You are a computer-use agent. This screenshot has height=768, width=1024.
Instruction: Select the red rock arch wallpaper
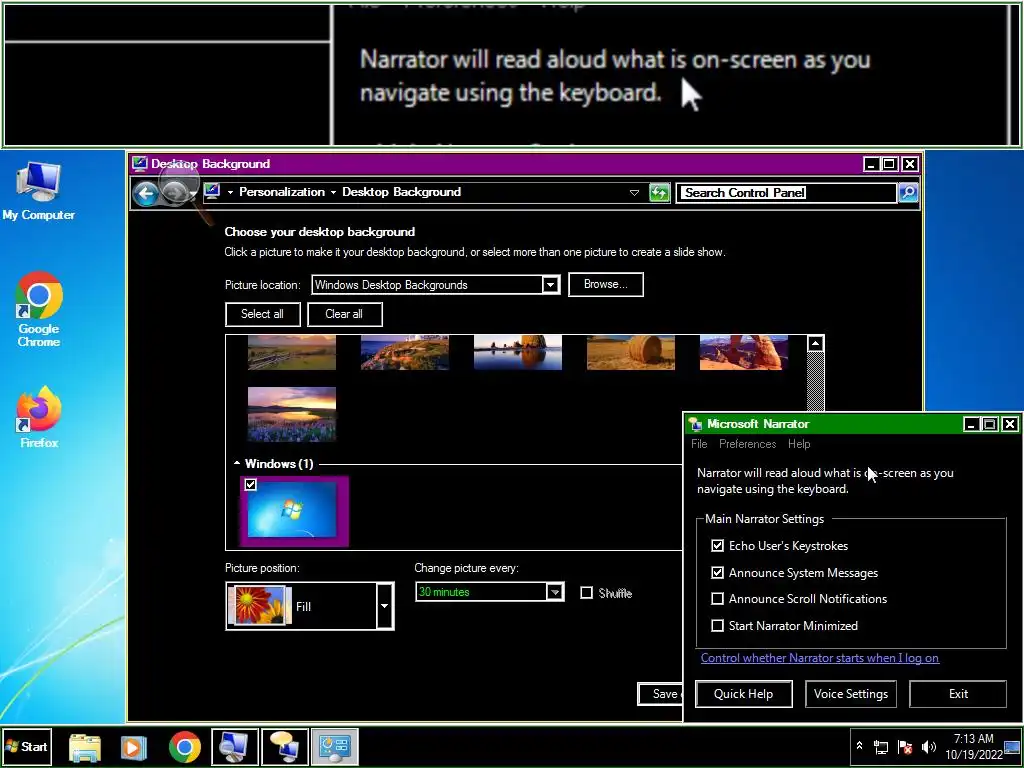tap(744, 353)
